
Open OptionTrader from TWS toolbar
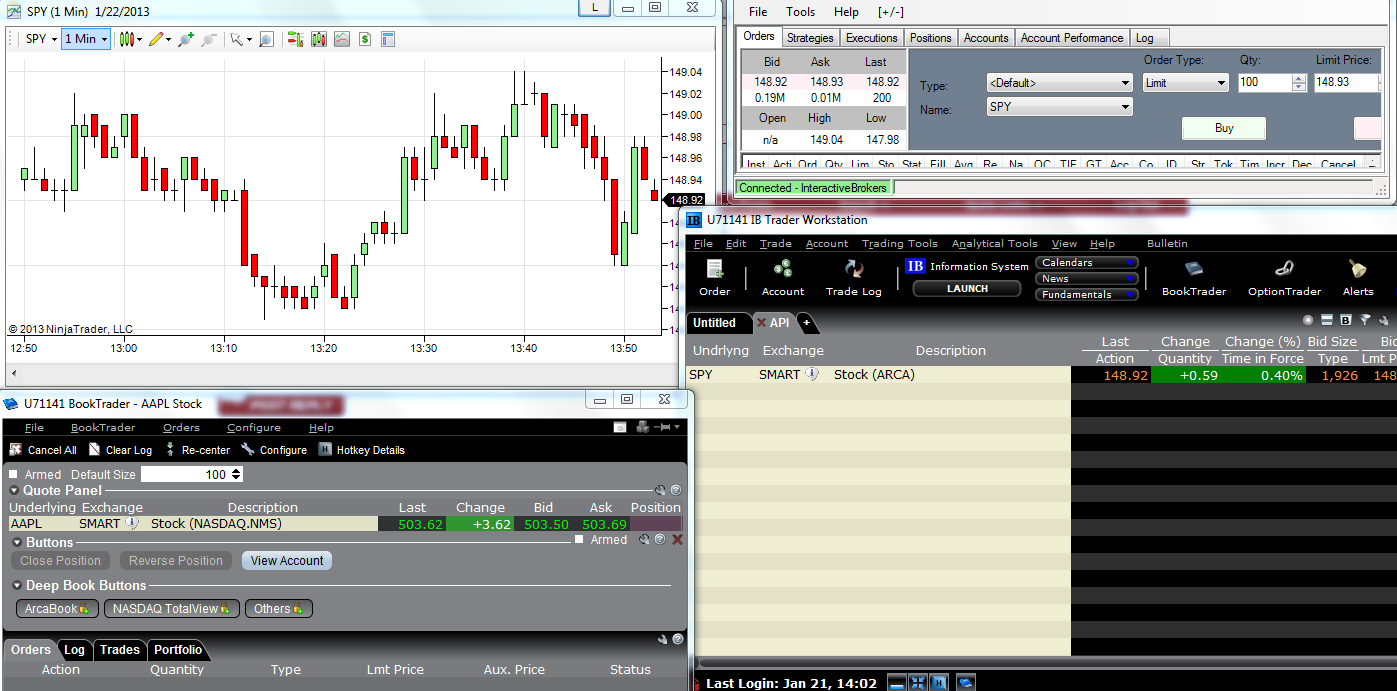click(1285, 278)
